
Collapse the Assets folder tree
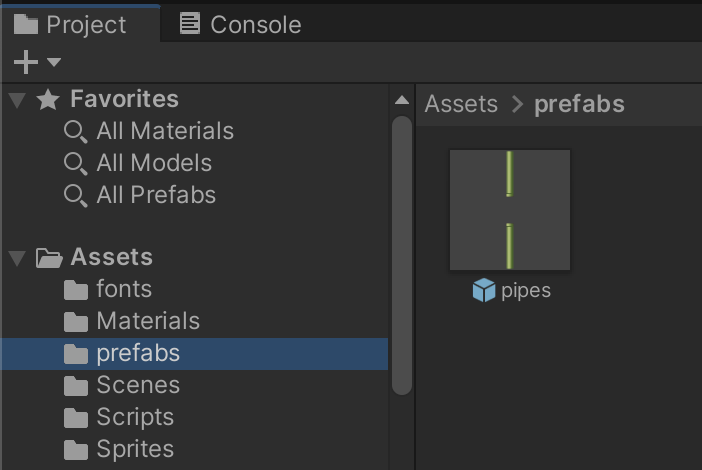pyautogui.click(x=17, y=258)
